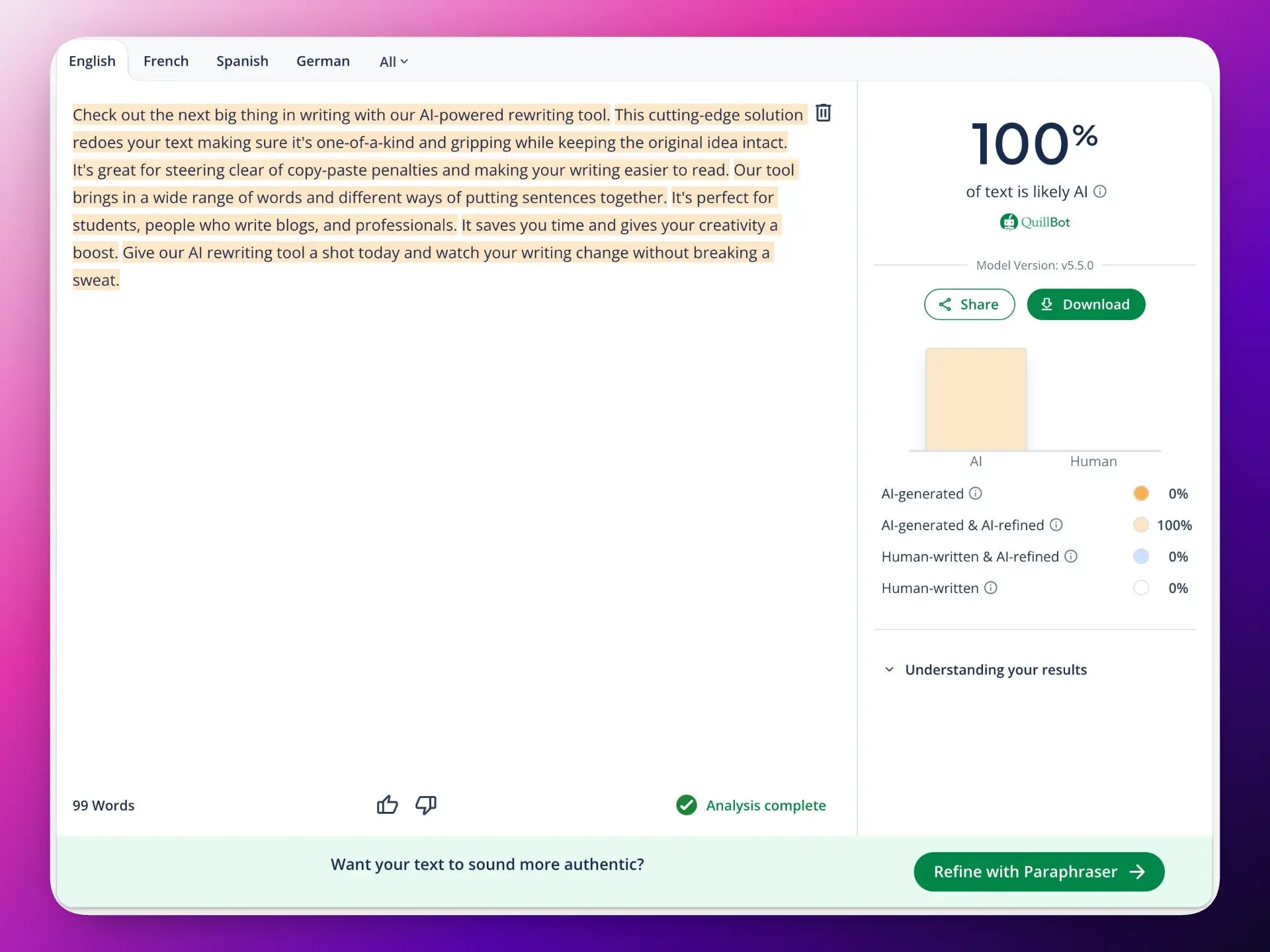Switch to the French tab
1270x952 pixels.
pyautogui.click(x=165, y=61)
